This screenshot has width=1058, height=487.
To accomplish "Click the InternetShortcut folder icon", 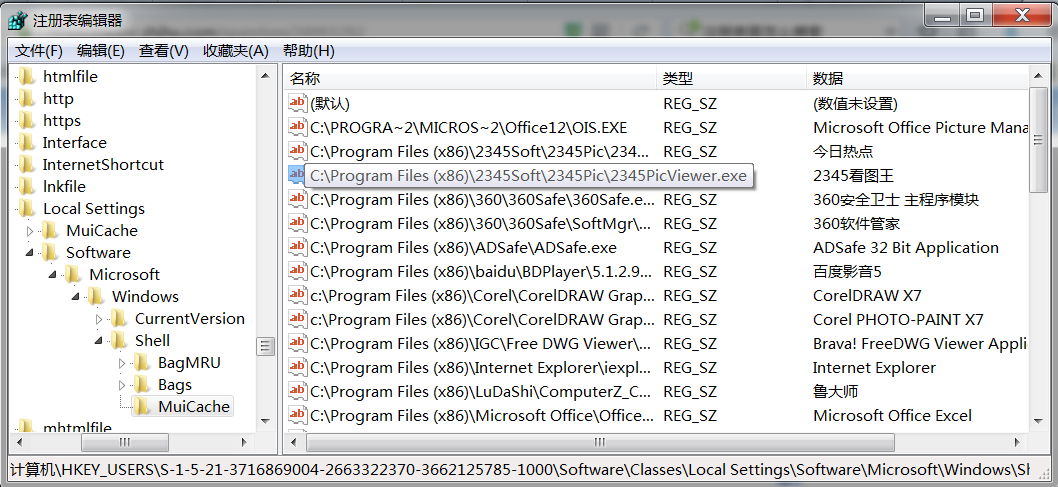I will point(27,165).
